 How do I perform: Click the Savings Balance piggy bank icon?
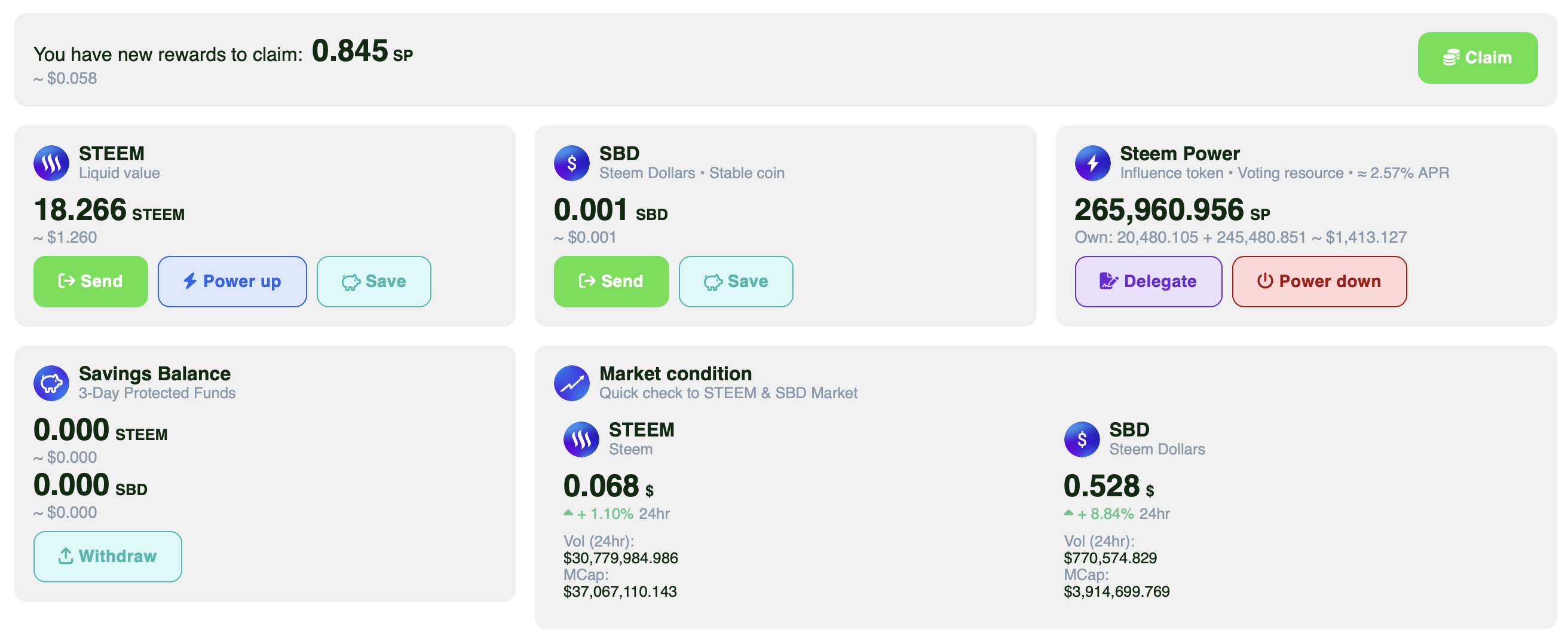point(51,383)
